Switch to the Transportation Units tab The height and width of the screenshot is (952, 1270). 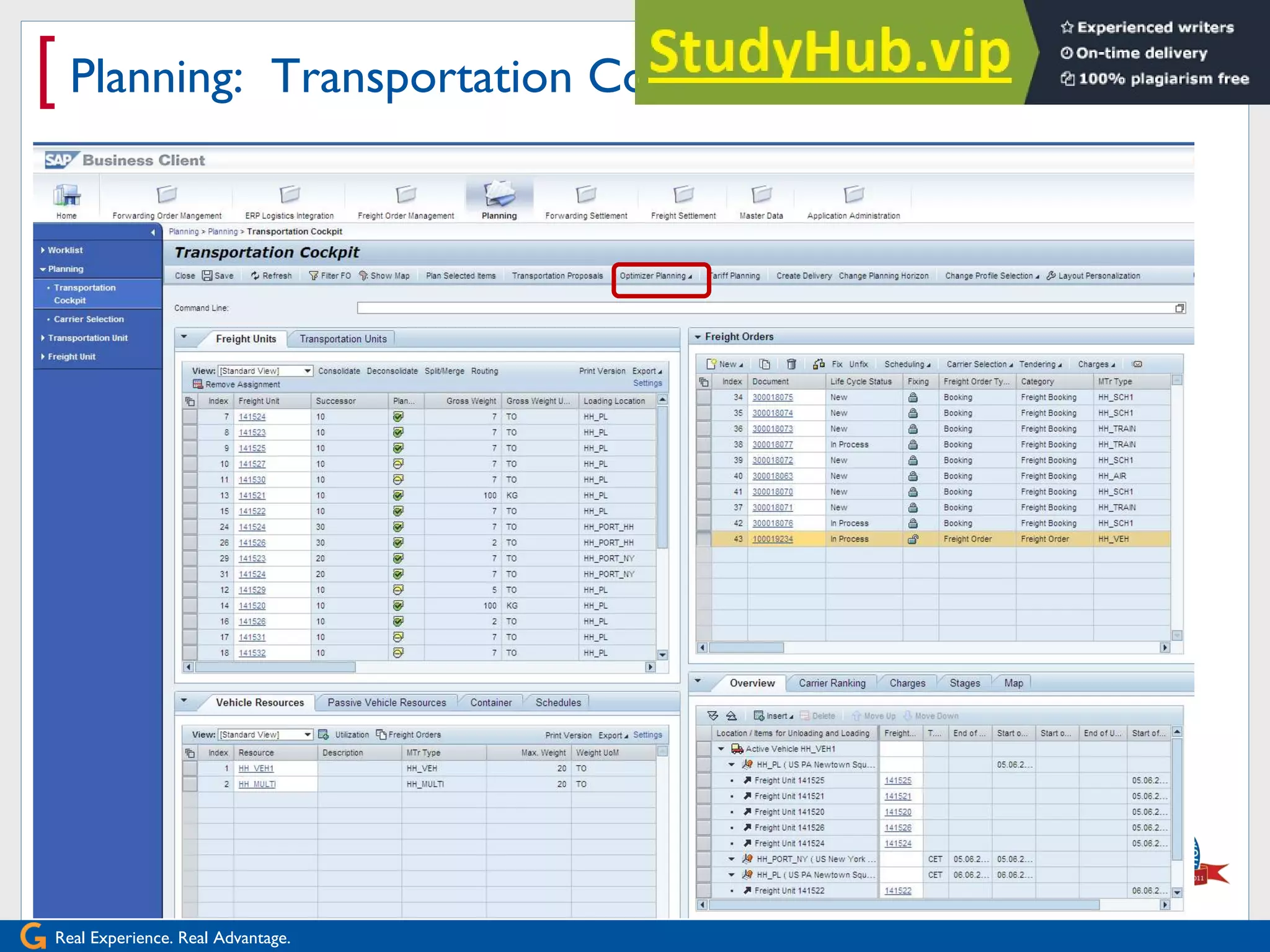[343, 339]
